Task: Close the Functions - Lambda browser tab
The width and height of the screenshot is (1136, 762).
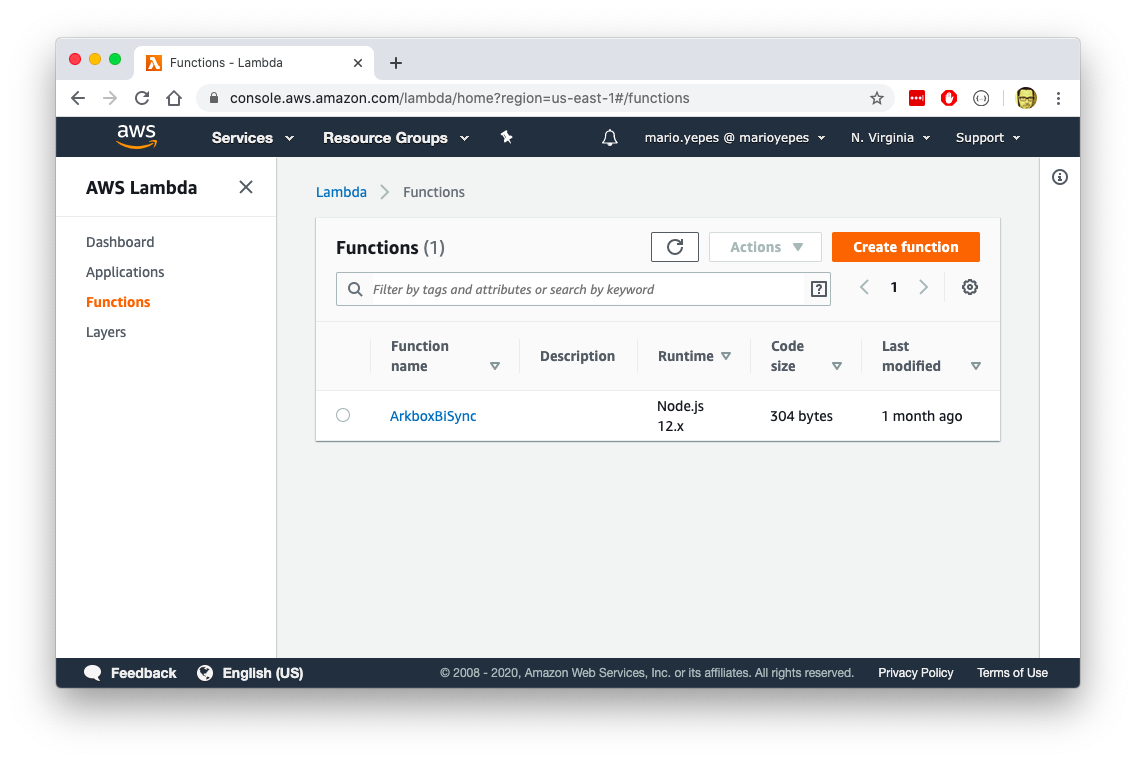Action: tap(358, 63)
